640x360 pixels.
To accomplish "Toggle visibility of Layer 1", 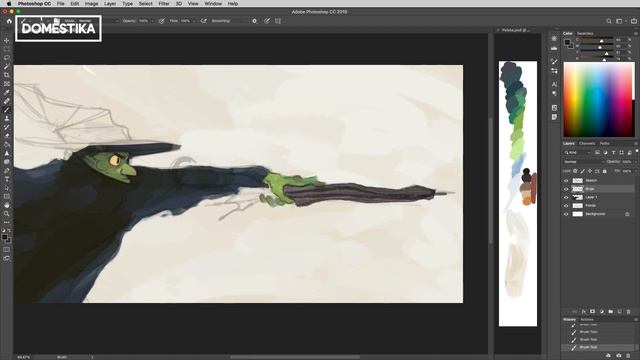I will 566,197.
